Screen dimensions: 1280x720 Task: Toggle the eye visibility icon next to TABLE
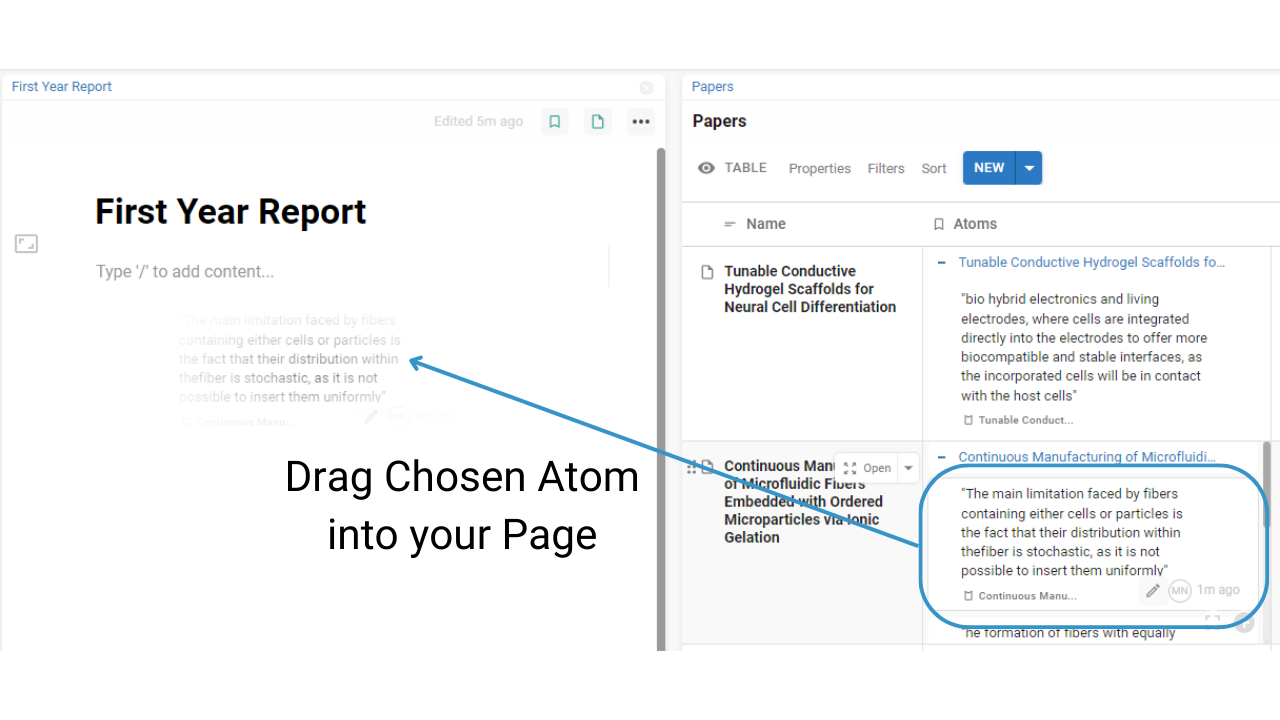coord(706,168)
